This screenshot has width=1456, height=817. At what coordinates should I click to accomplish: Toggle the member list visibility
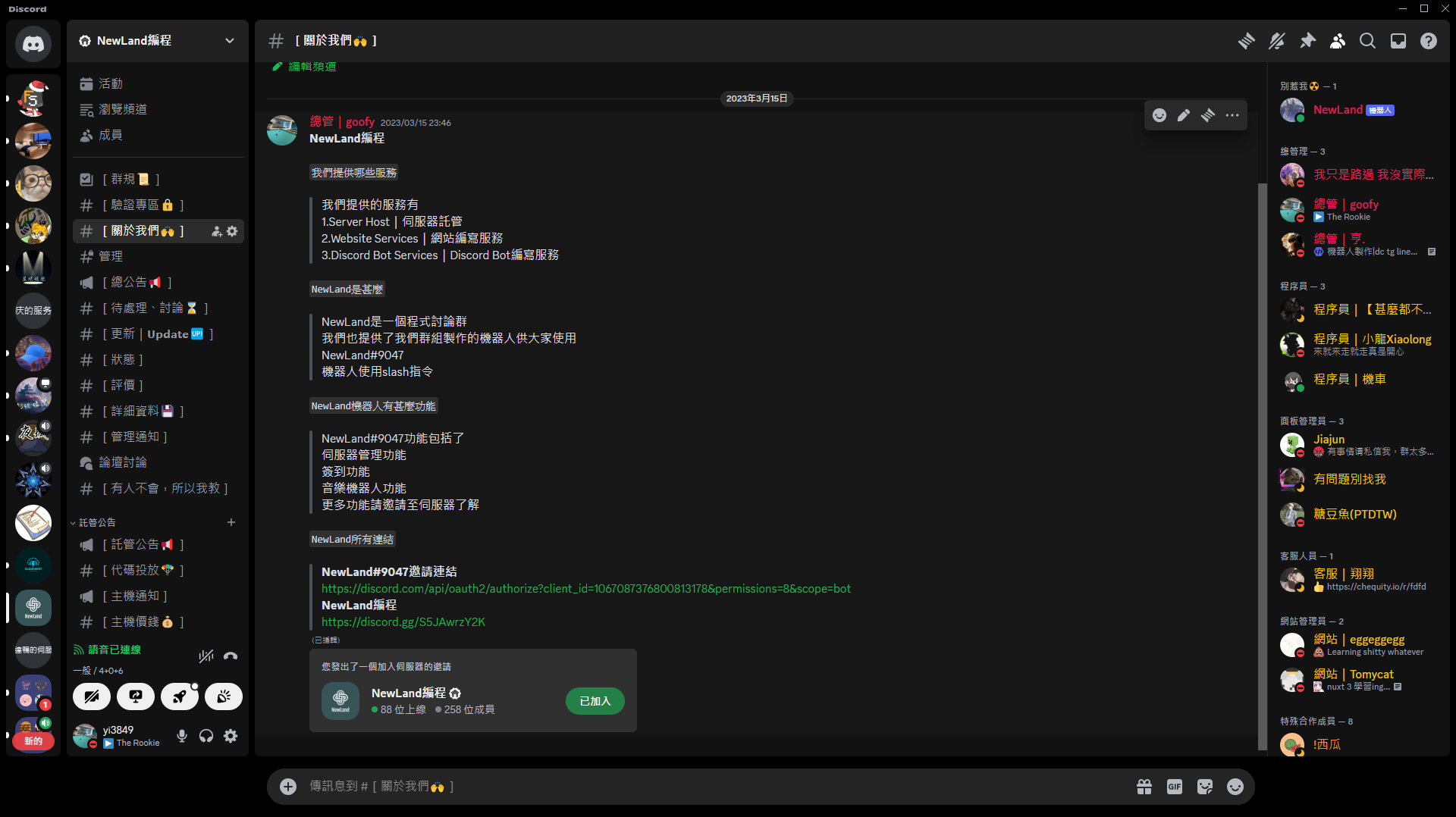click(x=1338, y=41)
